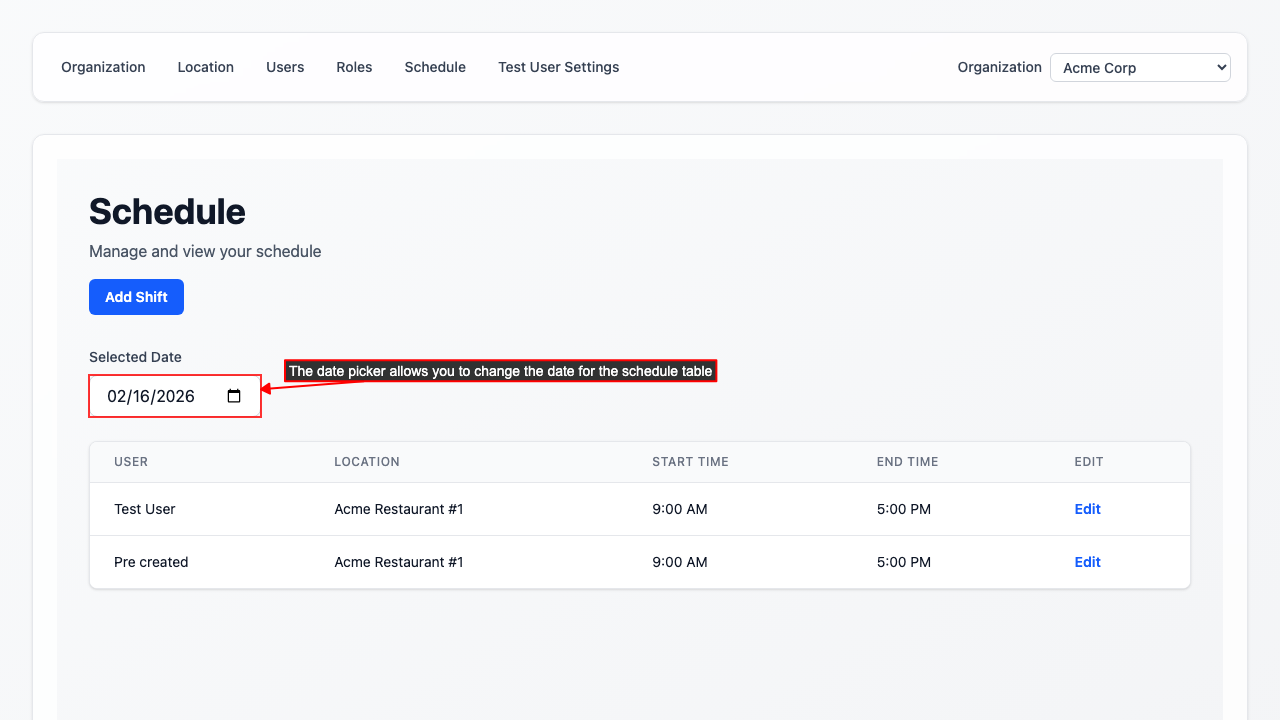Open Test User Settings
Viewport: 1280px width, 720px height.
[x=558, y=67]
